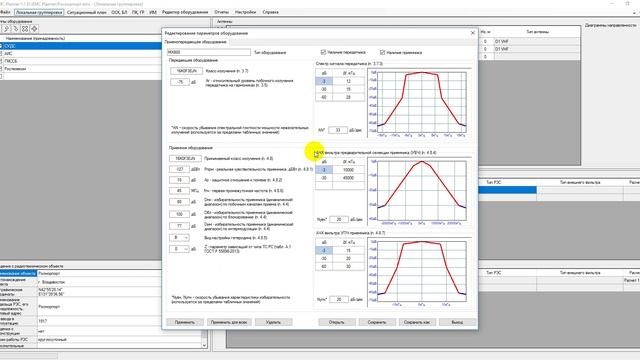This screenshot has width=640, height=360.
Task: Open the 'ИМ' menu item
Action: (x=153, y=12)
